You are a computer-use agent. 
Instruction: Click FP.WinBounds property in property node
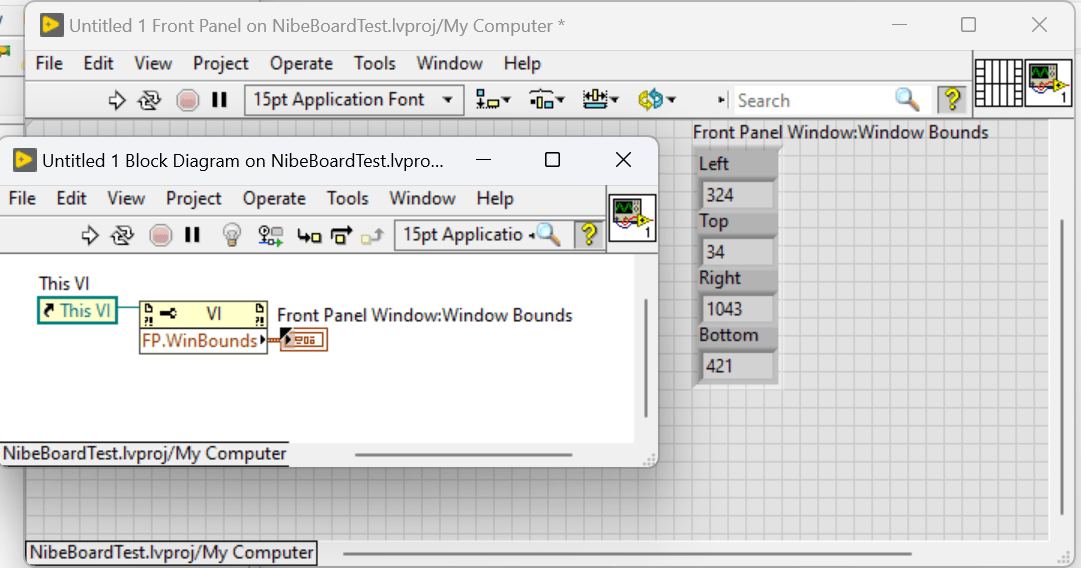203,341
